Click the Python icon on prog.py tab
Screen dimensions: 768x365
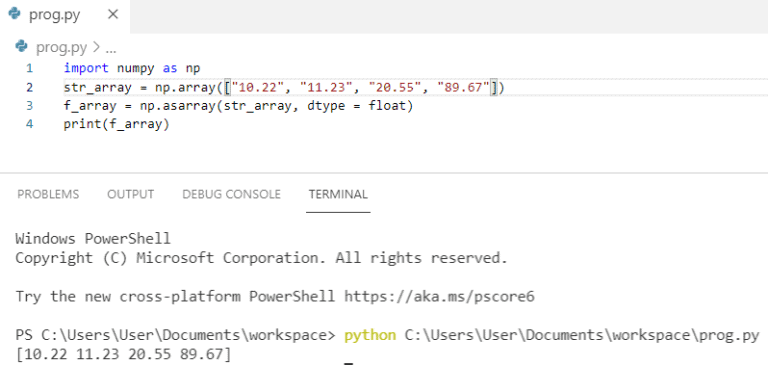tap(15, 14)
